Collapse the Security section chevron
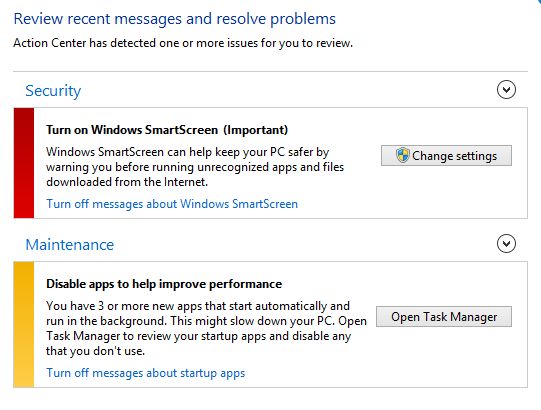The image size is (541, 410). pyautogui.click(x=506, y=90)
